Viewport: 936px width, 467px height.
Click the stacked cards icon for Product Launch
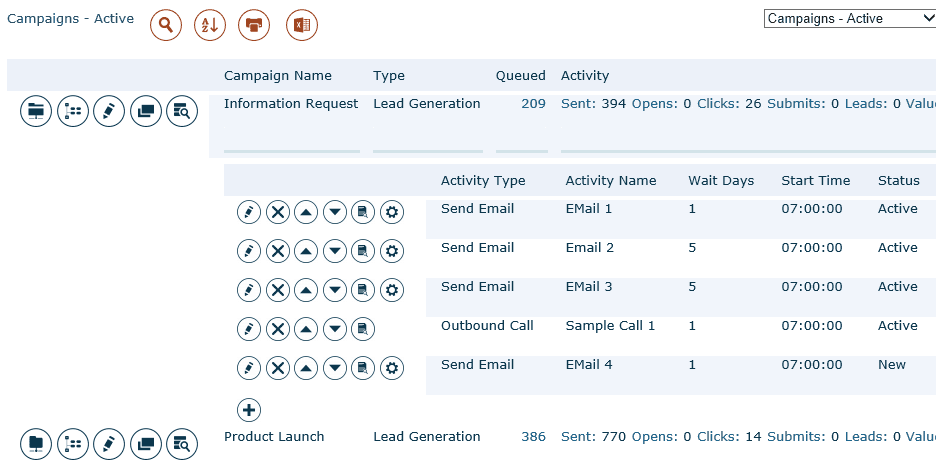pos(146,444)
